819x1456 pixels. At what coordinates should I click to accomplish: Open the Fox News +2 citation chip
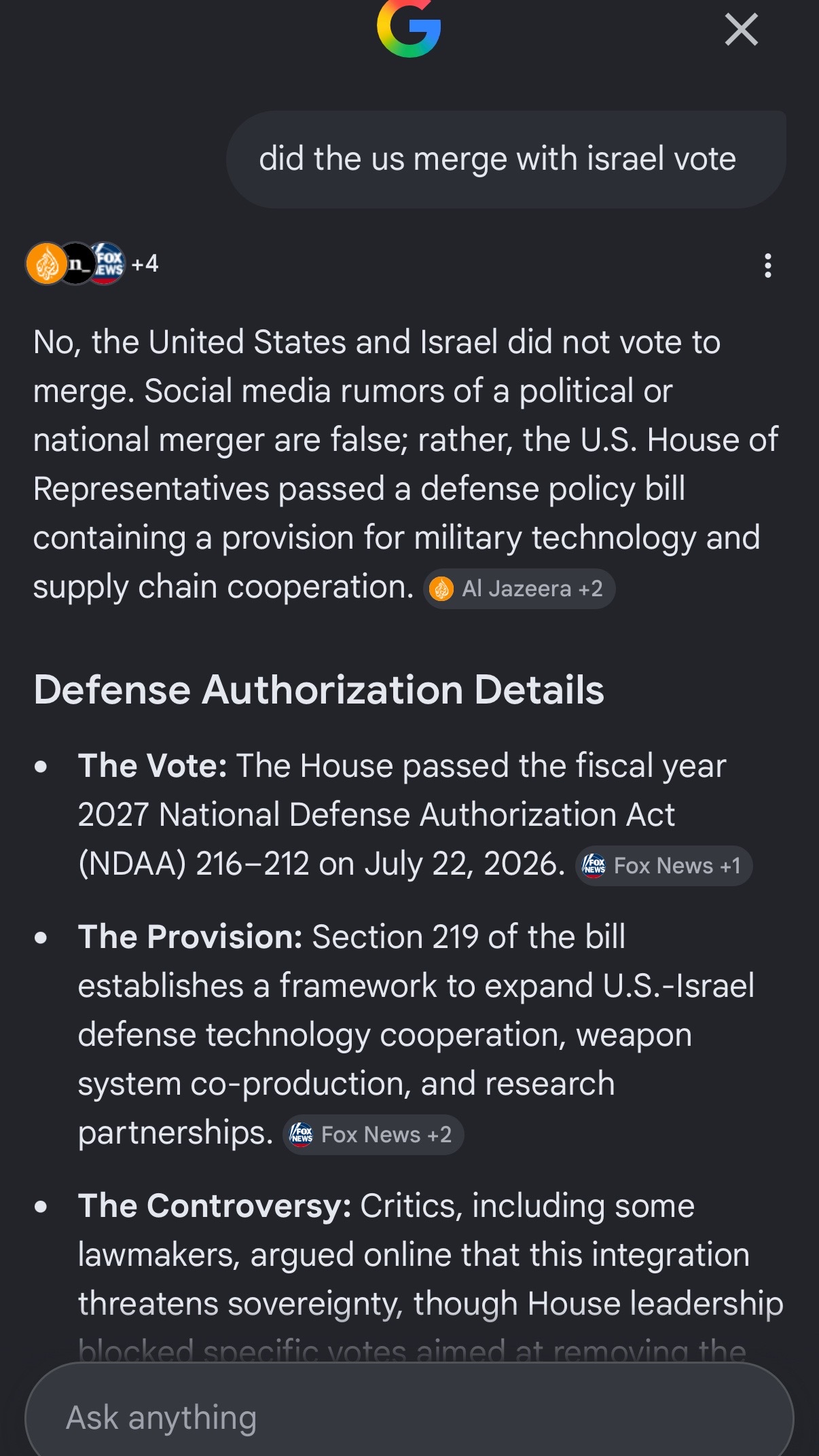(x=373, y=1135)
